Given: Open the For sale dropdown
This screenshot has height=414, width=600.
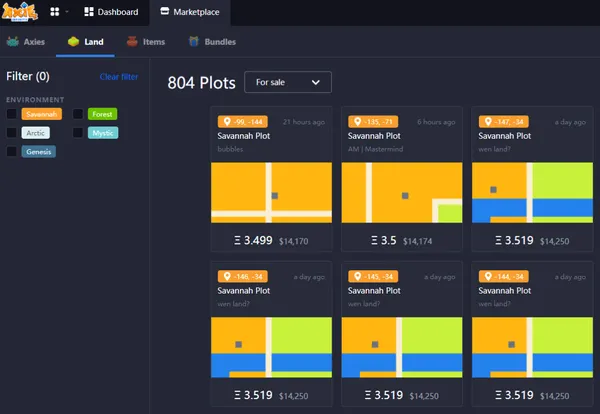Looking at the screenshot, I should (x=287, y=82).
